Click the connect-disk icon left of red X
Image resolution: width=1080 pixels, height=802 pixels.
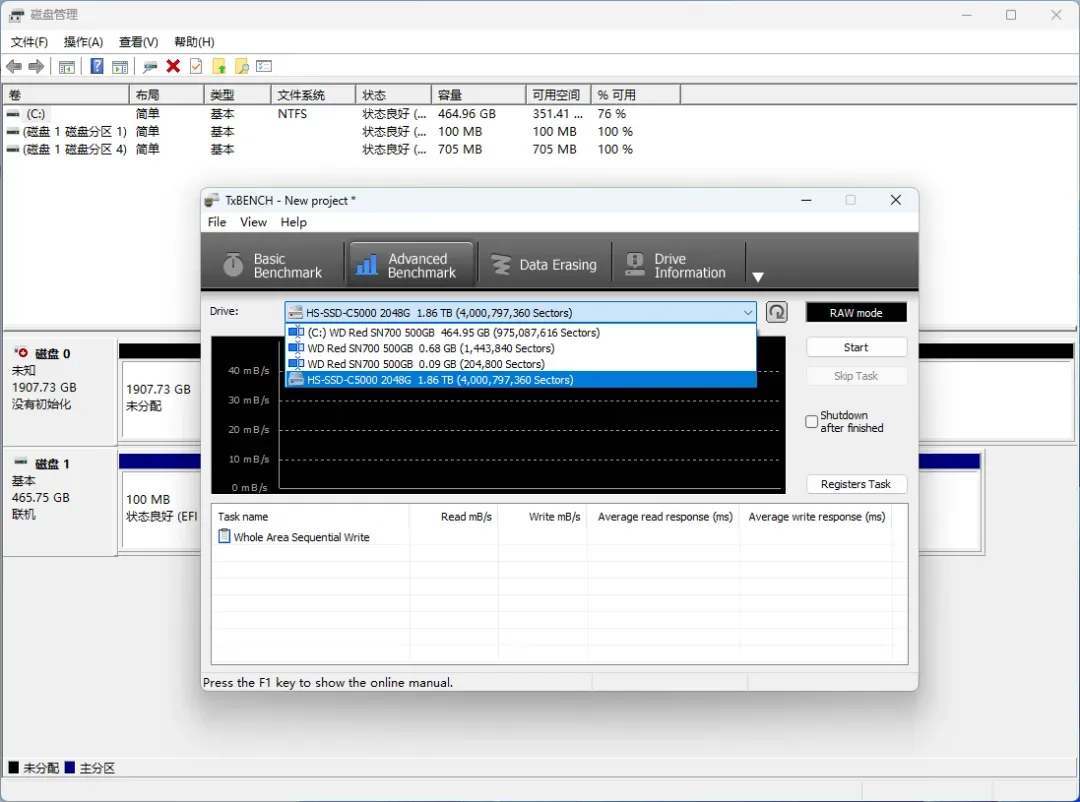point(150,66)
